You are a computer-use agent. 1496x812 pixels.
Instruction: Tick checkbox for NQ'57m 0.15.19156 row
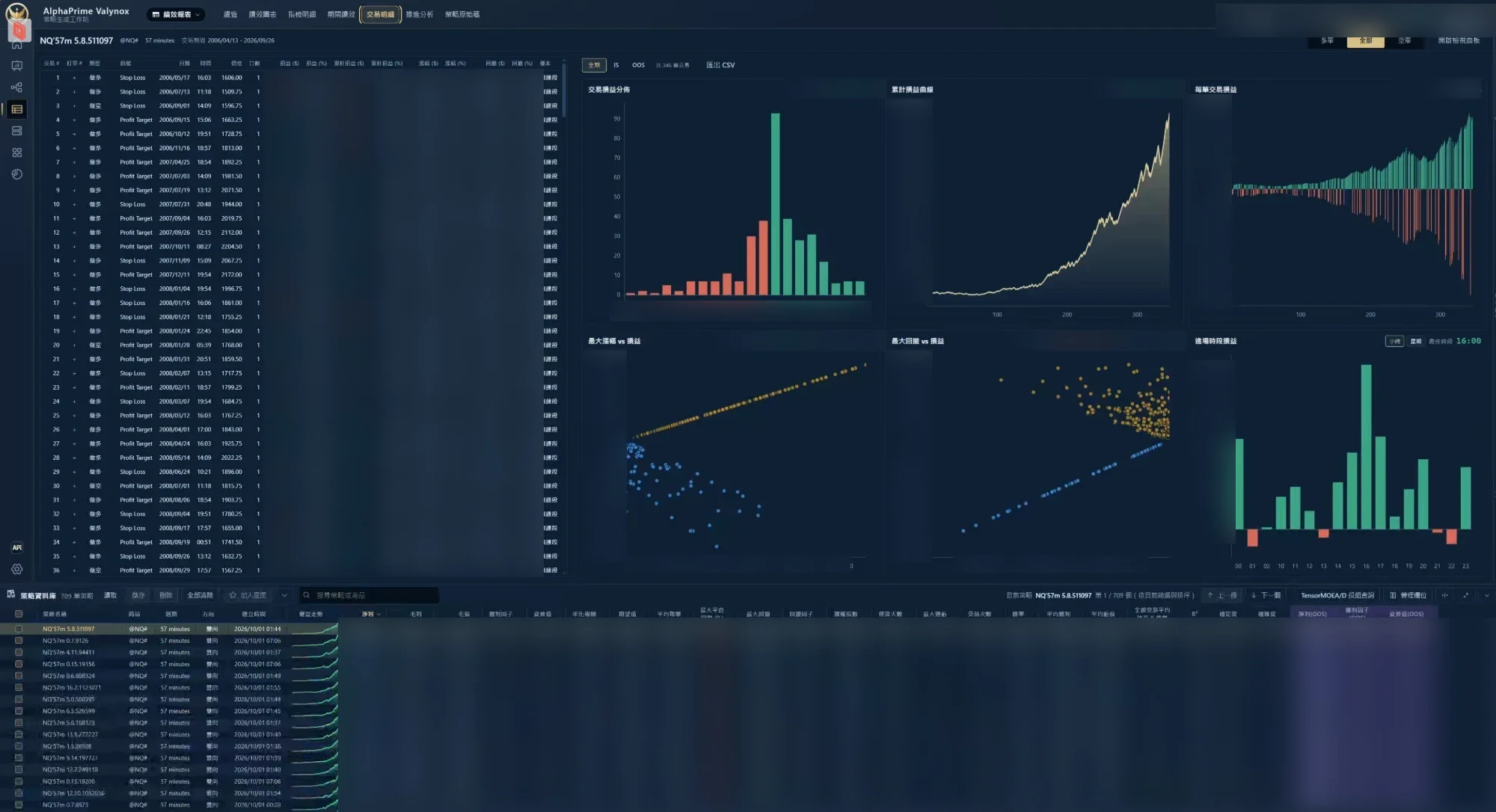coord(19,664)
